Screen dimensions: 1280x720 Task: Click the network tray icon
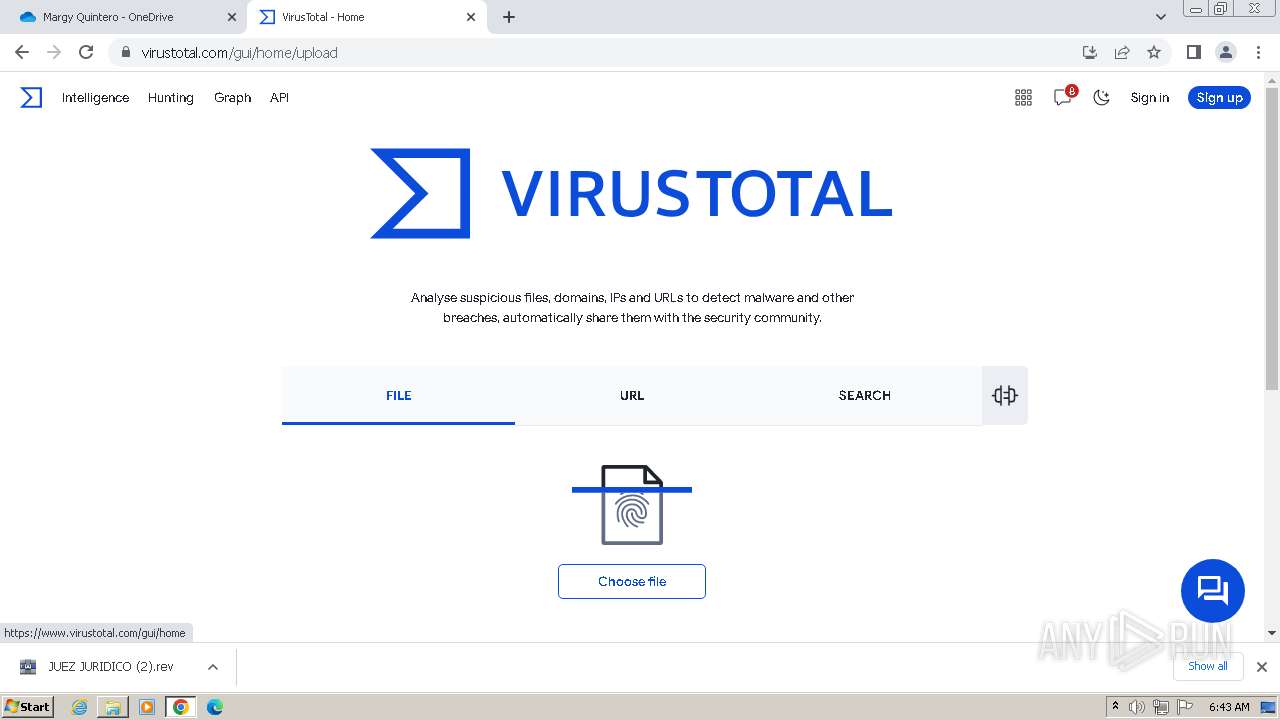coord(1161,707)
